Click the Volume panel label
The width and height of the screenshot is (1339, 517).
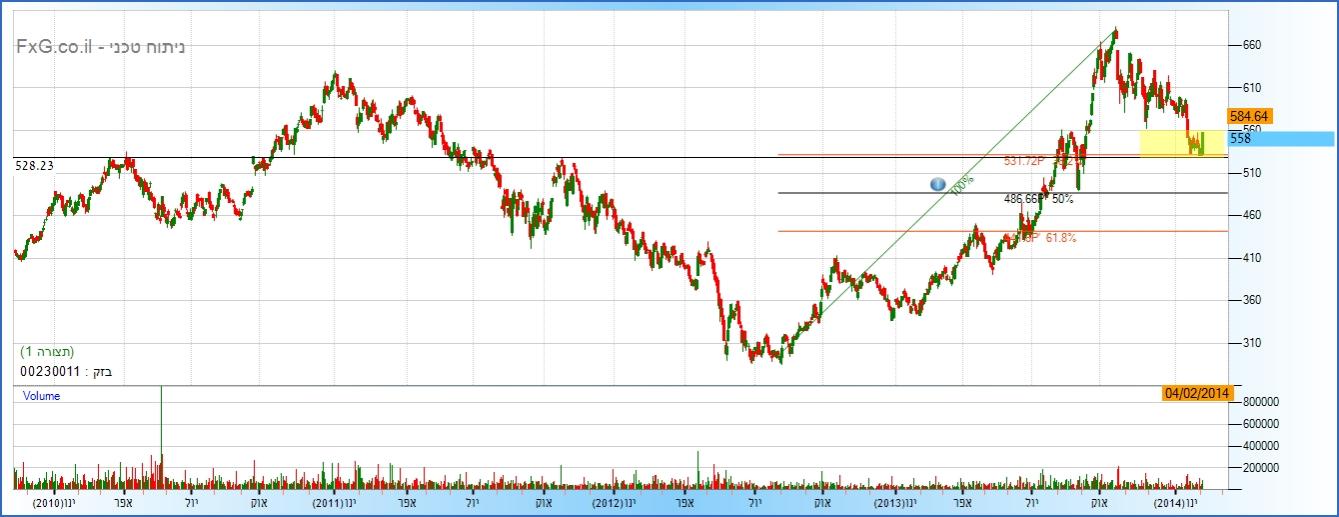41,396
